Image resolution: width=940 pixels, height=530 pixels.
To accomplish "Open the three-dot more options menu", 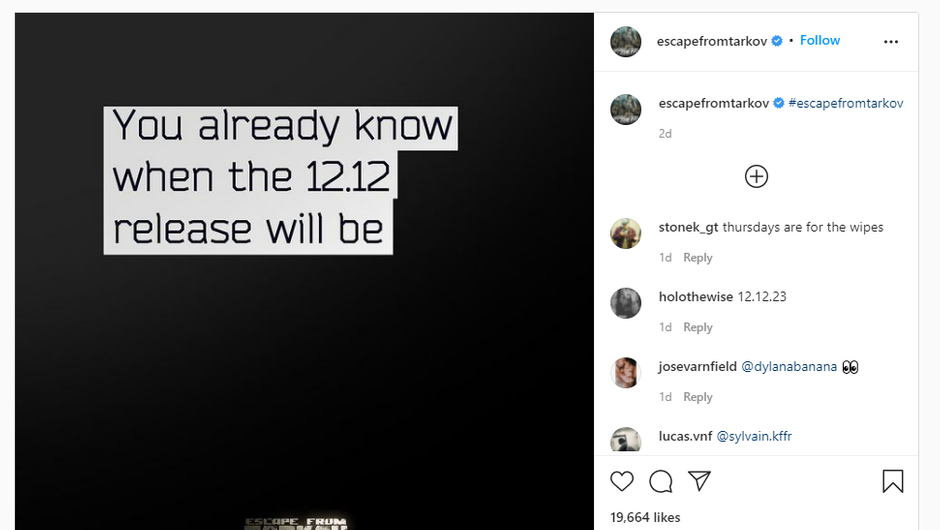I will 891,41.
